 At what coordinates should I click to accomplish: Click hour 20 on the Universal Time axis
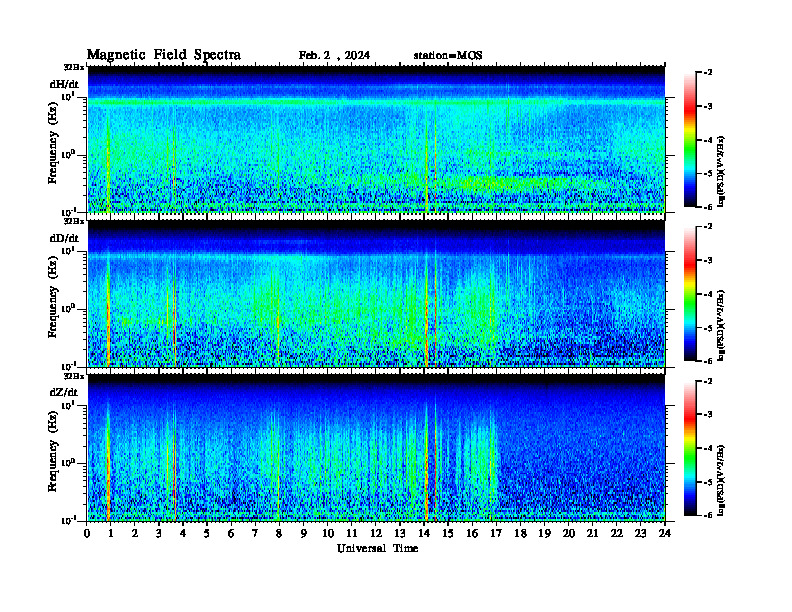(x=568, y=533)
